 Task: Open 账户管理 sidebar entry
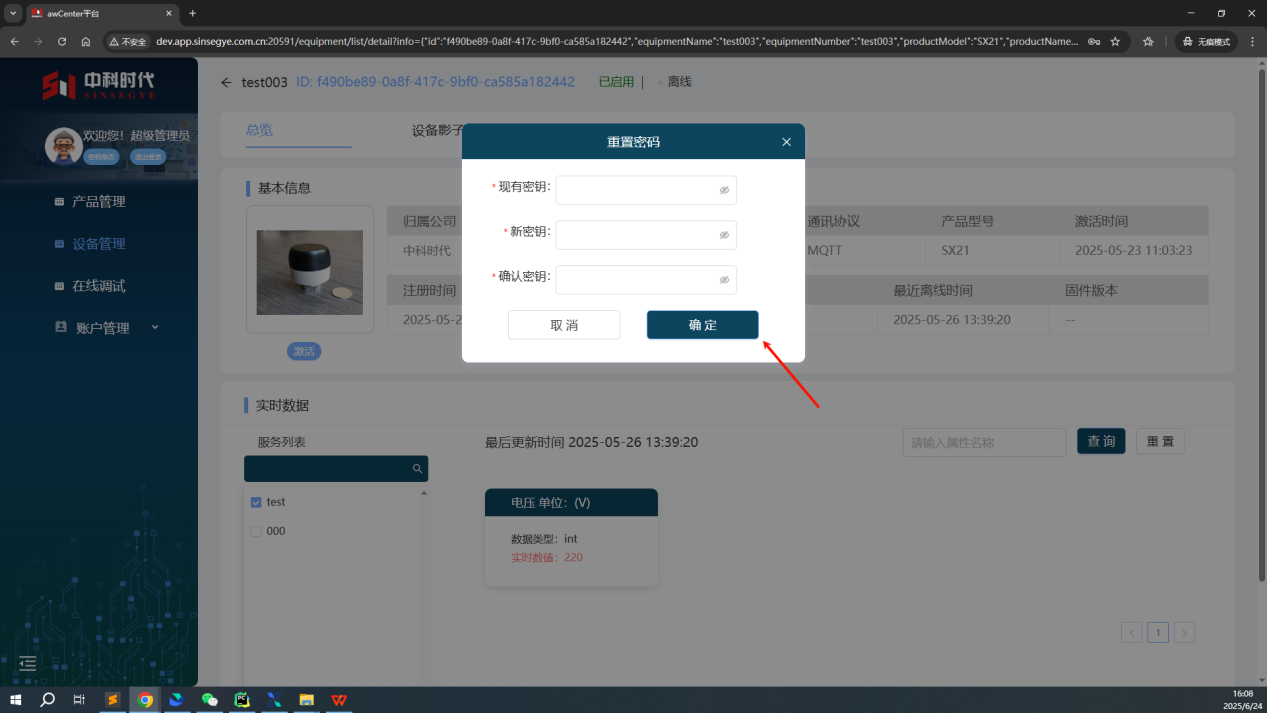(103, 327)
